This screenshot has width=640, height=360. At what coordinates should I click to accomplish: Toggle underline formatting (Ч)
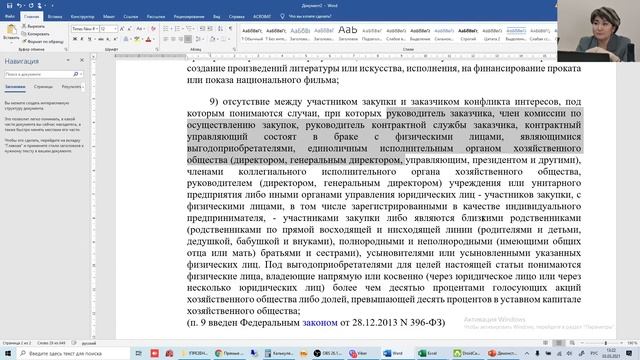coord(89,39)
